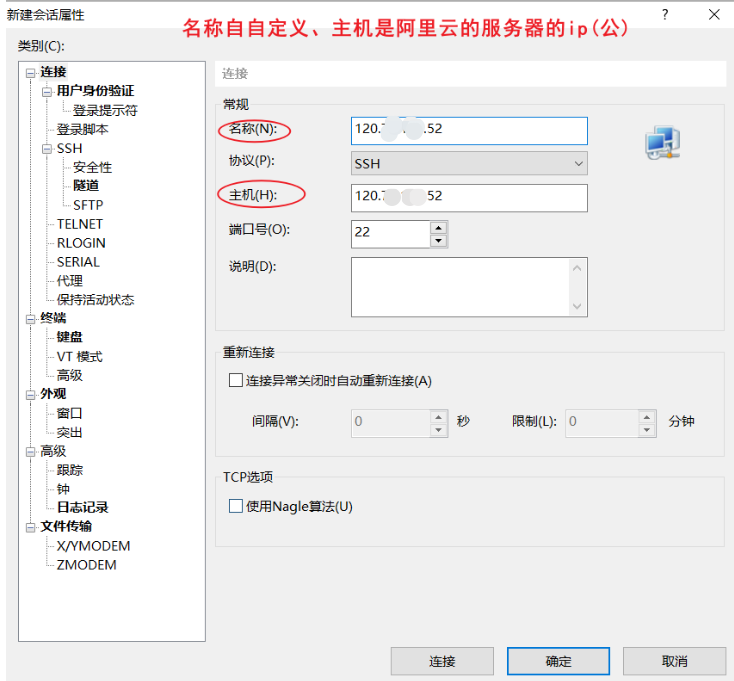Image resolution: width=734 pixels, height=681 pixels.
Task: Select 日志记录 in the category tree
Action: 82,507
